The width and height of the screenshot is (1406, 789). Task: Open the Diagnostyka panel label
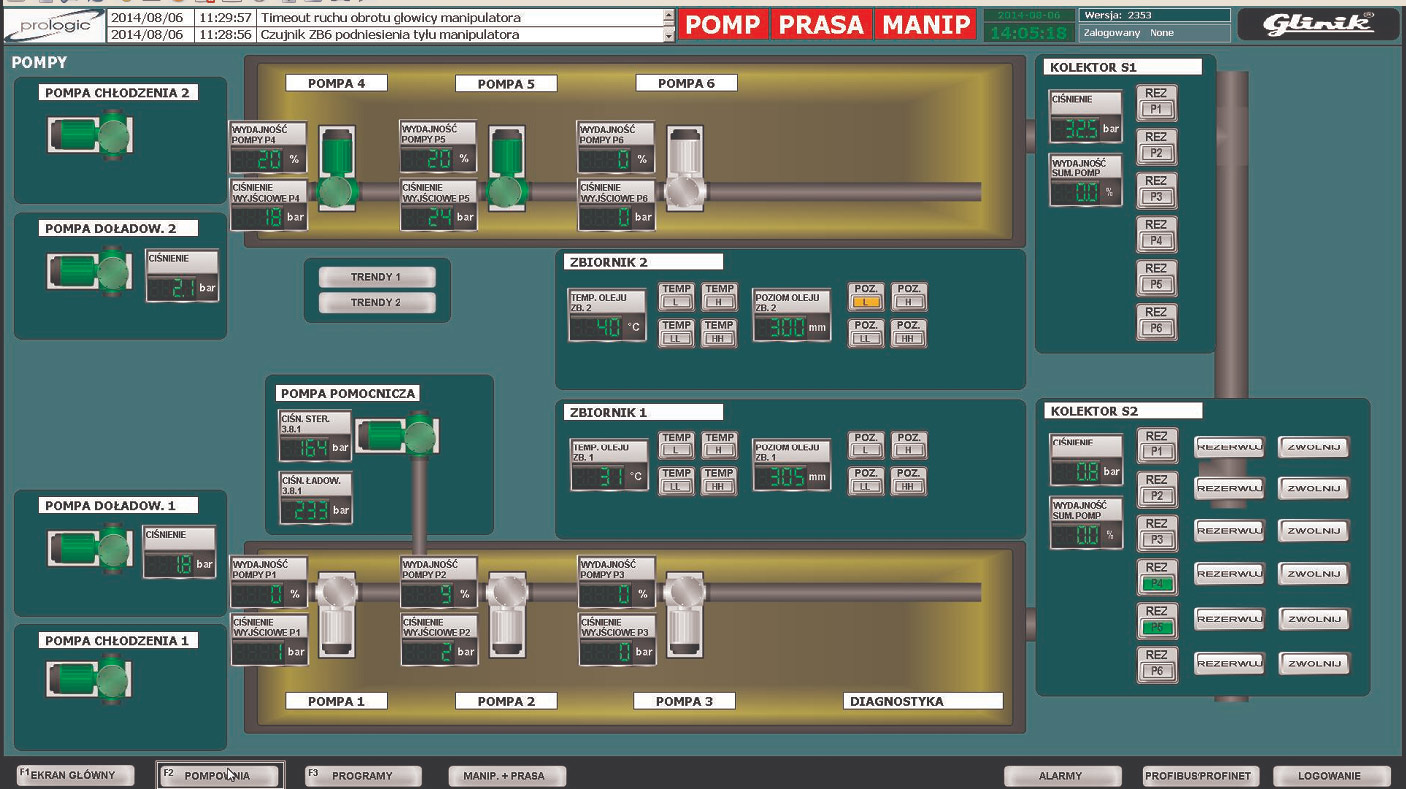922,701
